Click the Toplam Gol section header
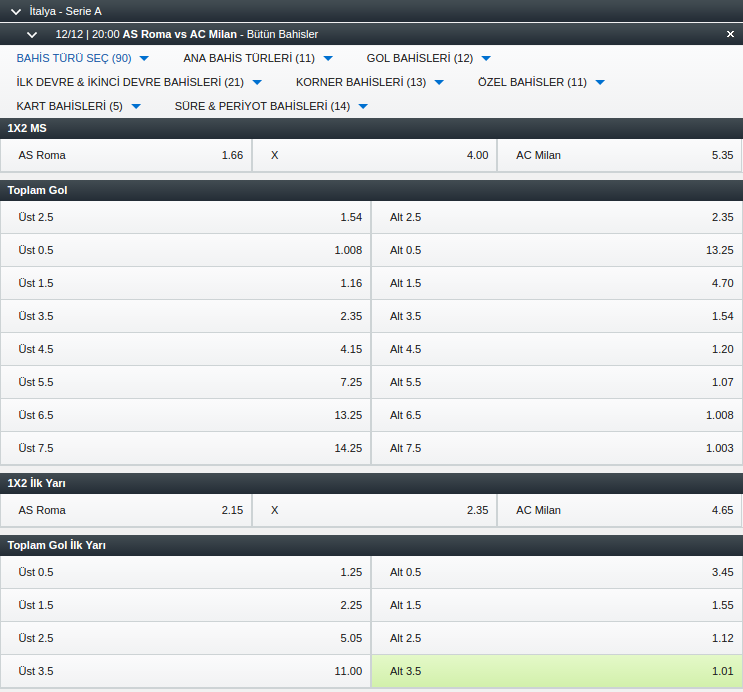This screenshot has height=692, width=743. (x=372, y=191)
